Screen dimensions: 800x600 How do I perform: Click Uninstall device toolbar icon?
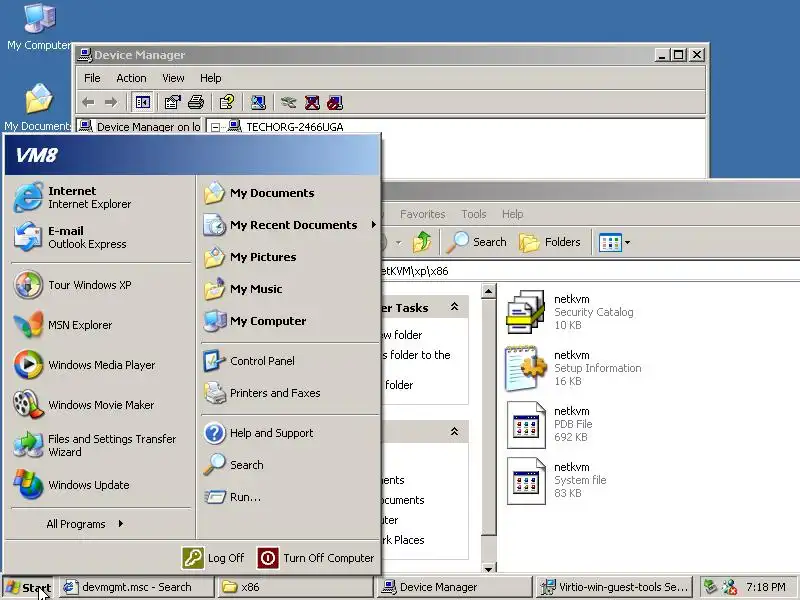click(x=312, y=103)
